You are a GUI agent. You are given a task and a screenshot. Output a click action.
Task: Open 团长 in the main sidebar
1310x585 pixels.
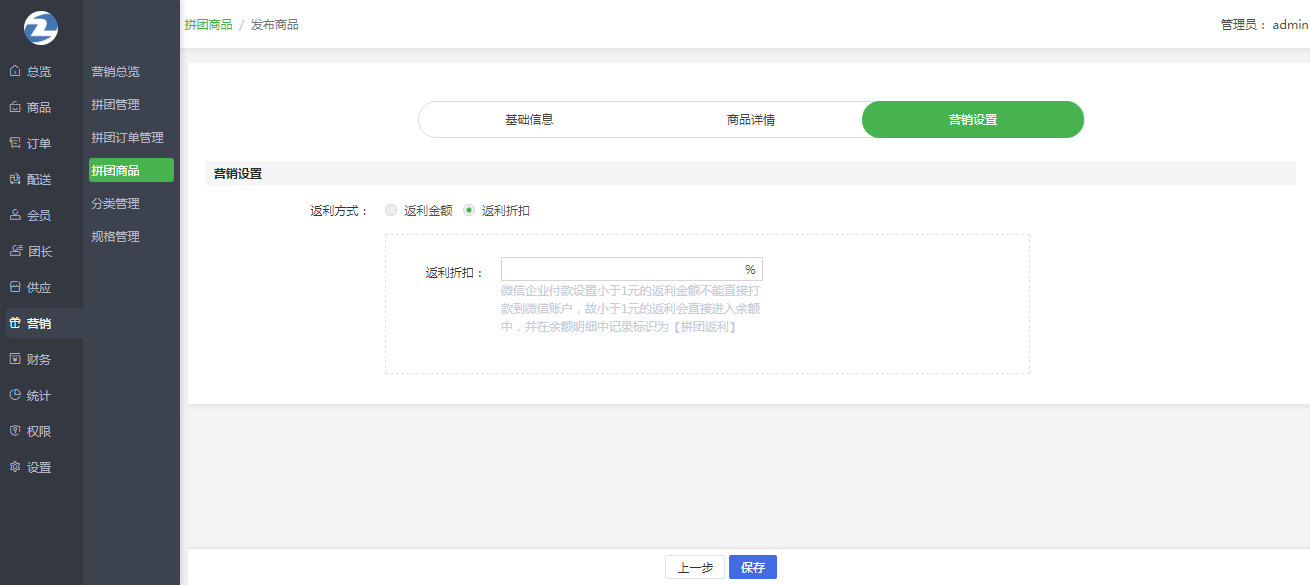click(41, 252)
